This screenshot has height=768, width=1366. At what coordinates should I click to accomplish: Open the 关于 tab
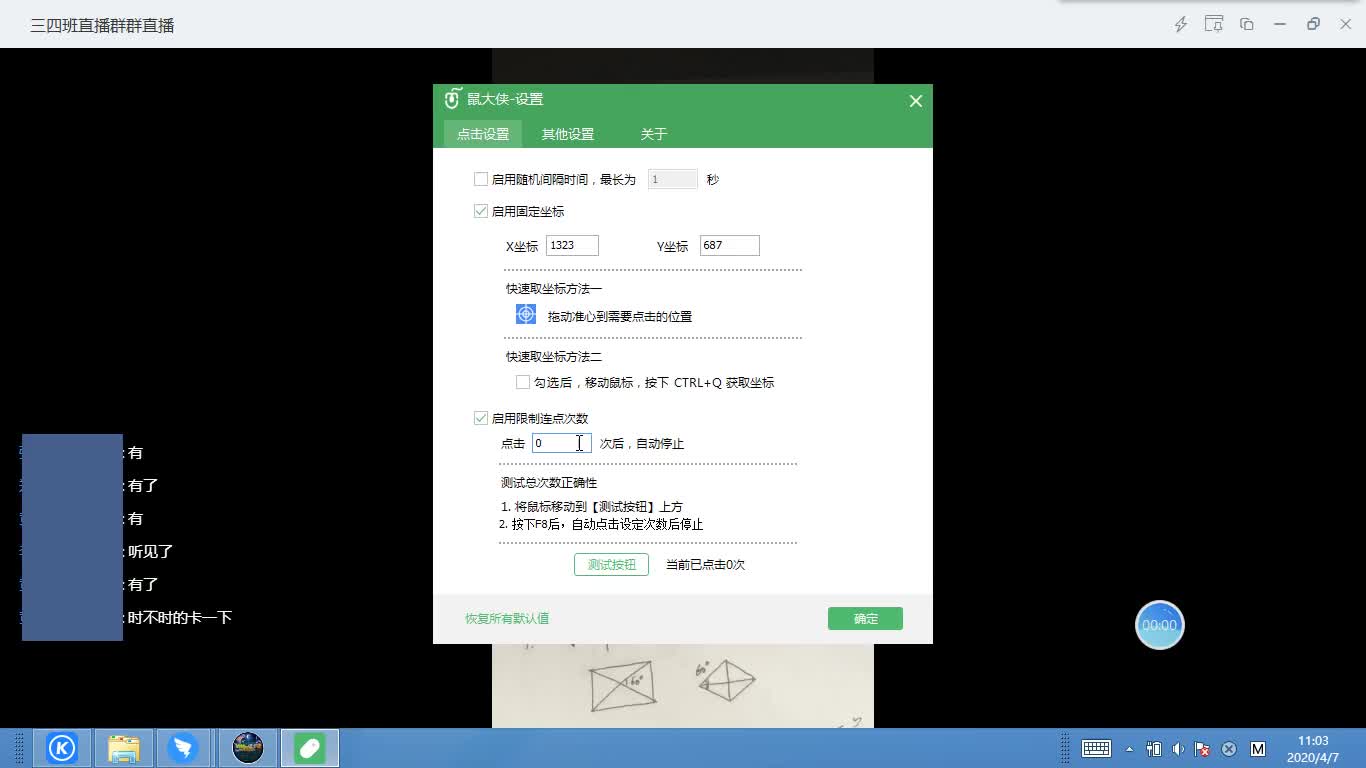click(x=652, y=133)
